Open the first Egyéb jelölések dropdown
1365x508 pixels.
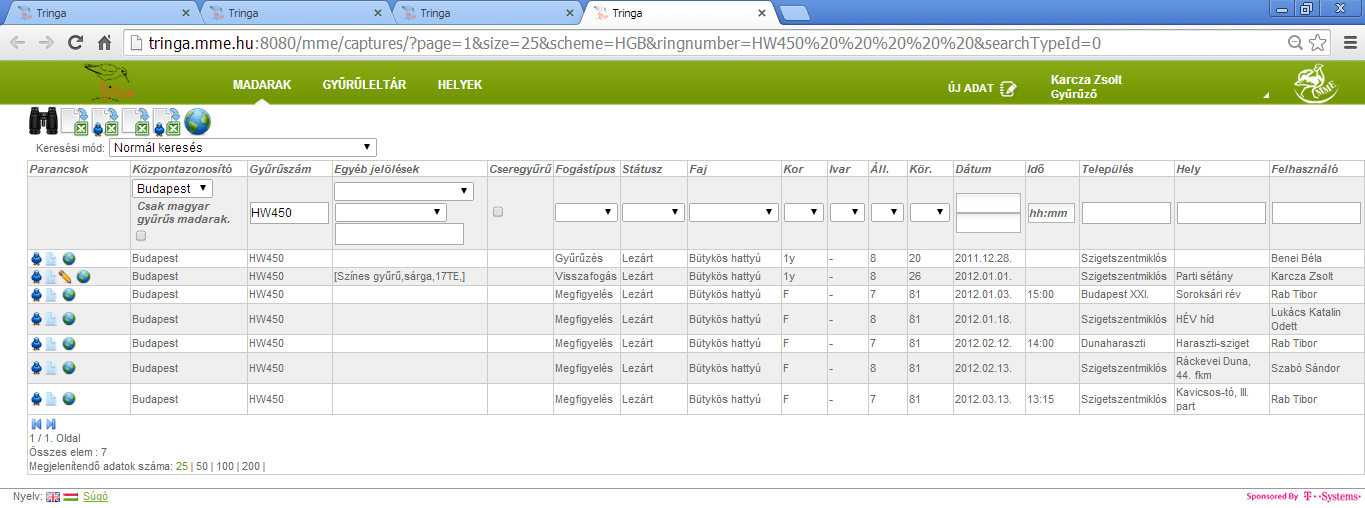coord(404,191)
